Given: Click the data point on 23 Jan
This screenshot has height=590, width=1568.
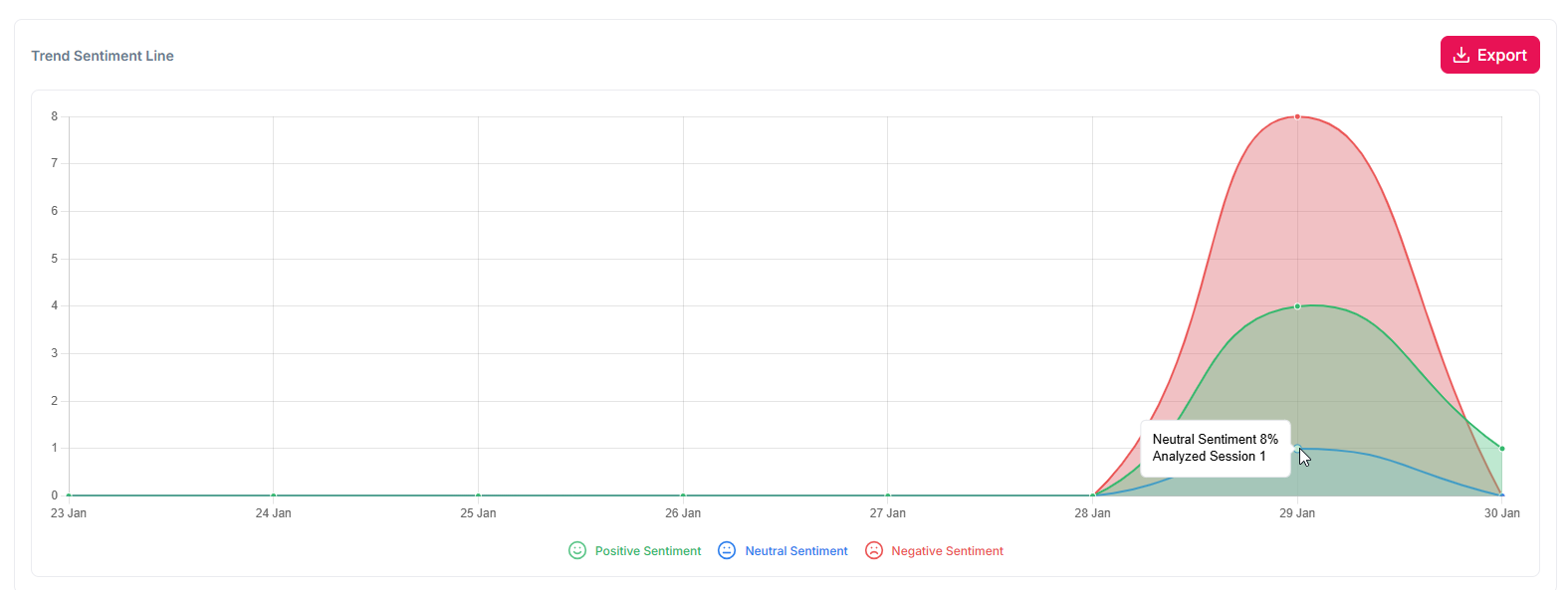Looking at the screenshot, I should tap(69, 495).
